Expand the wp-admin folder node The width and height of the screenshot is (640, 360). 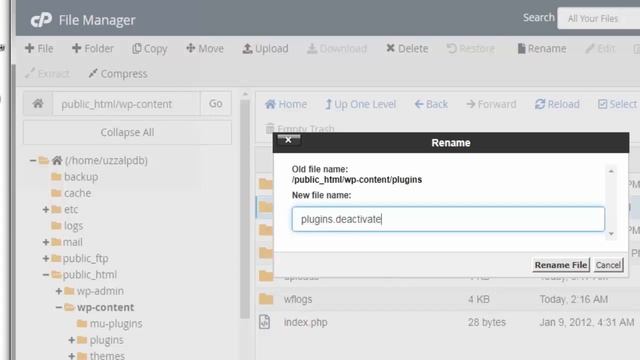tap(59, 291)
